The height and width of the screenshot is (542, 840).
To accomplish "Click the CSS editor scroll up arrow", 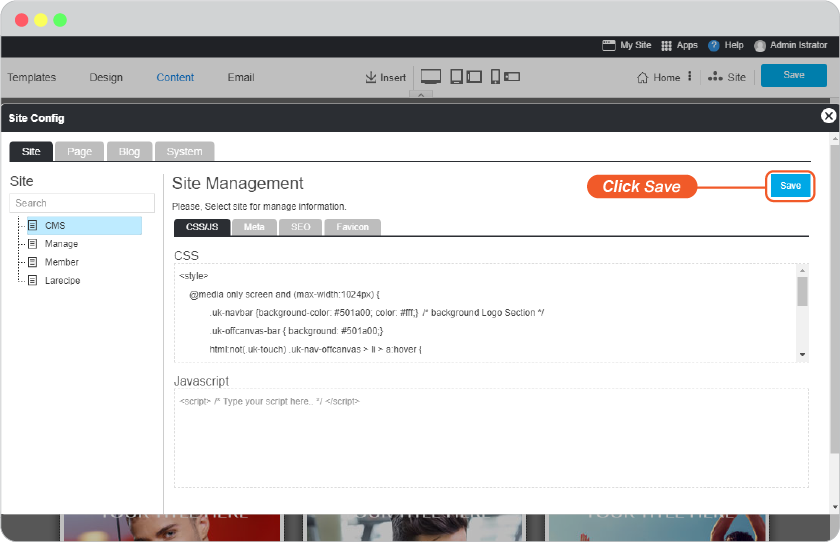I will [802, 270].
